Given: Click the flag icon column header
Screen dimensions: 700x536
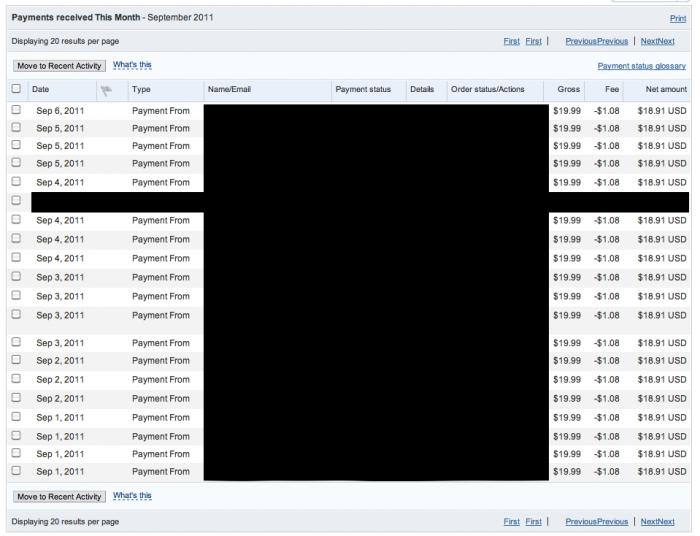Looking at the screenshot, I should [x=106, y=90].
